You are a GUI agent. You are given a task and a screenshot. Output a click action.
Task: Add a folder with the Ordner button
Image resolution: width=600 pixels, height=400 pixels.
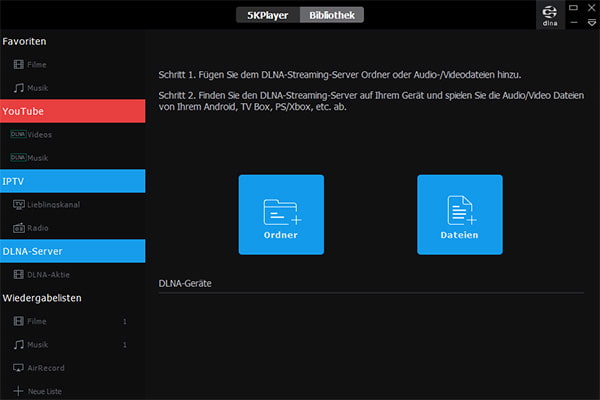coord(281,215)
